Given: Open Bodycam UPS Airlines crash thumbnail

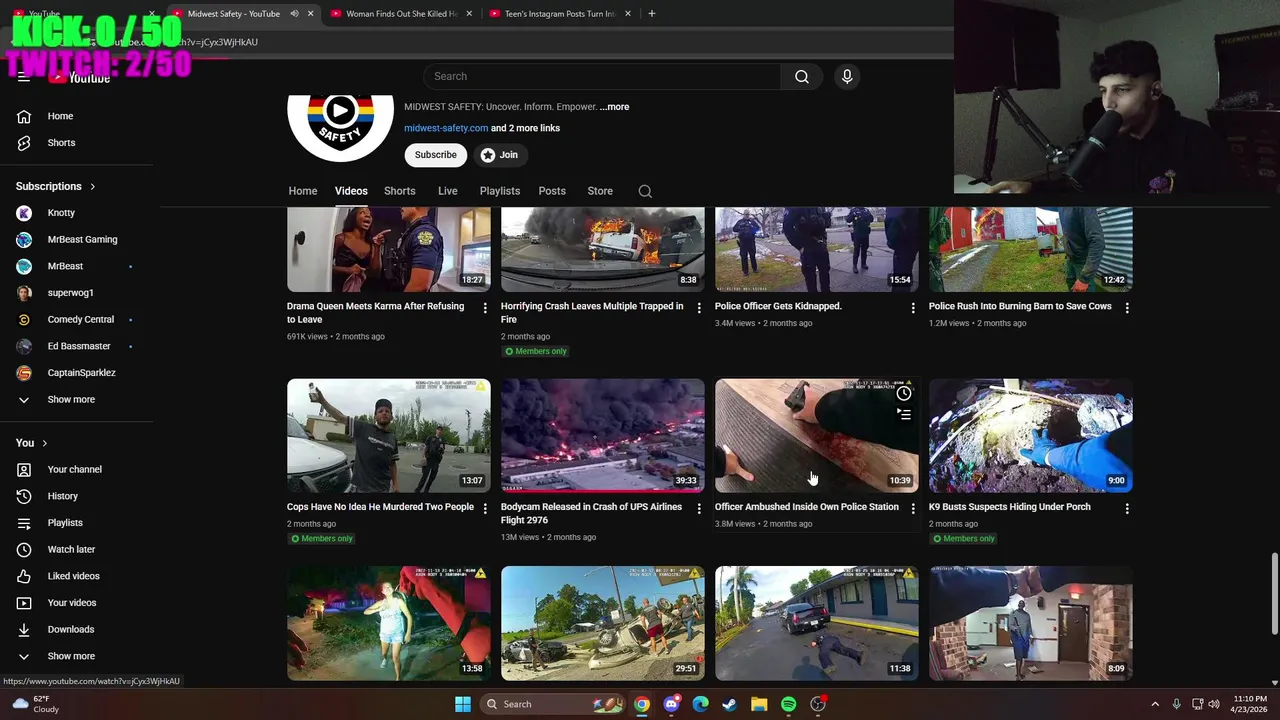Looking at the screenshot, I should [602, 435].
